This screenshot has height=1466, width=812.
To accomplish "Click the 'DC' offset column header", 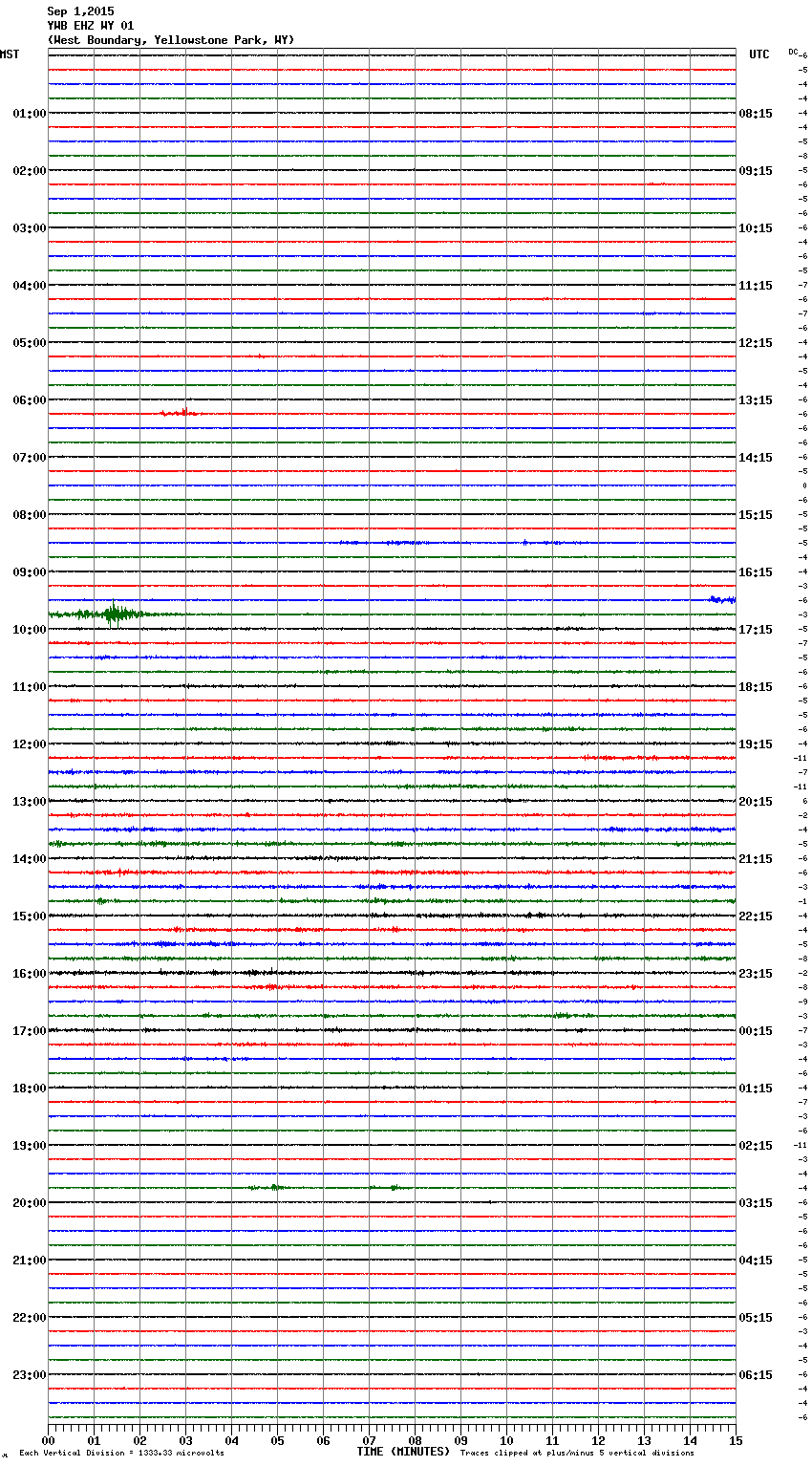I will tap(793, 52).
